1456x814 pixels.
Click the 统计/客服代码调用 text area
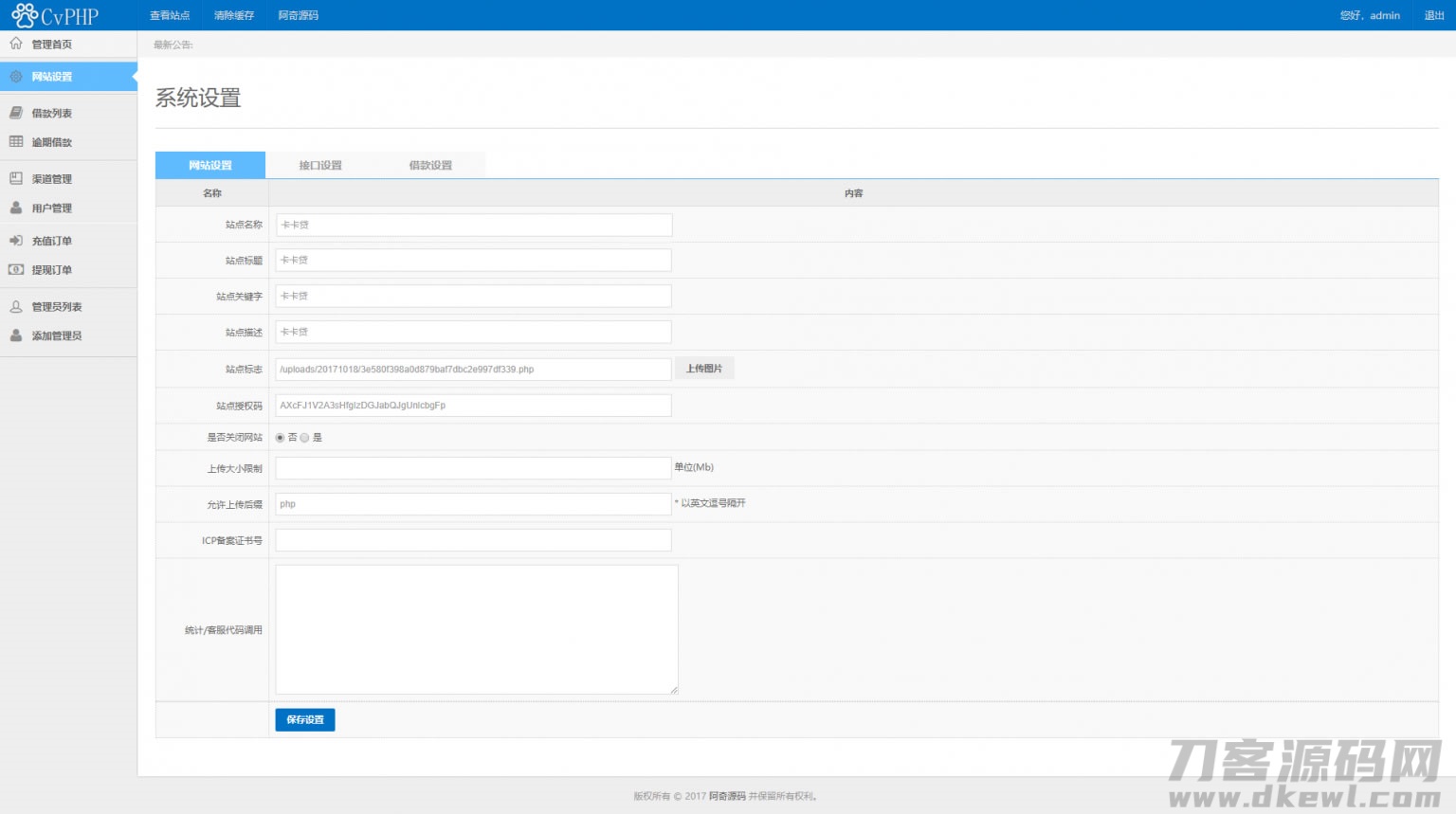[x=476, y=629]
